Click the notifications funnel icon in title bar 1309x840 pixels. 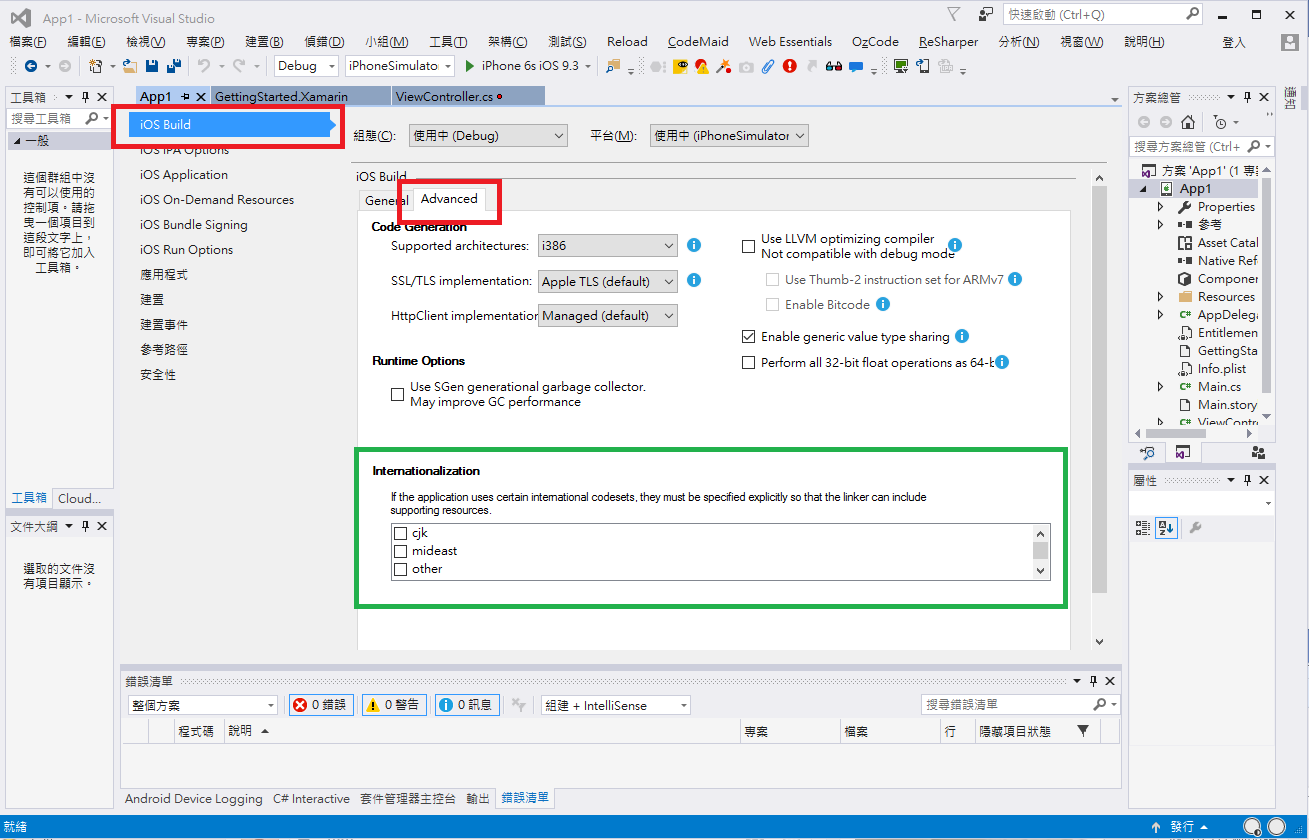(955, 14)
